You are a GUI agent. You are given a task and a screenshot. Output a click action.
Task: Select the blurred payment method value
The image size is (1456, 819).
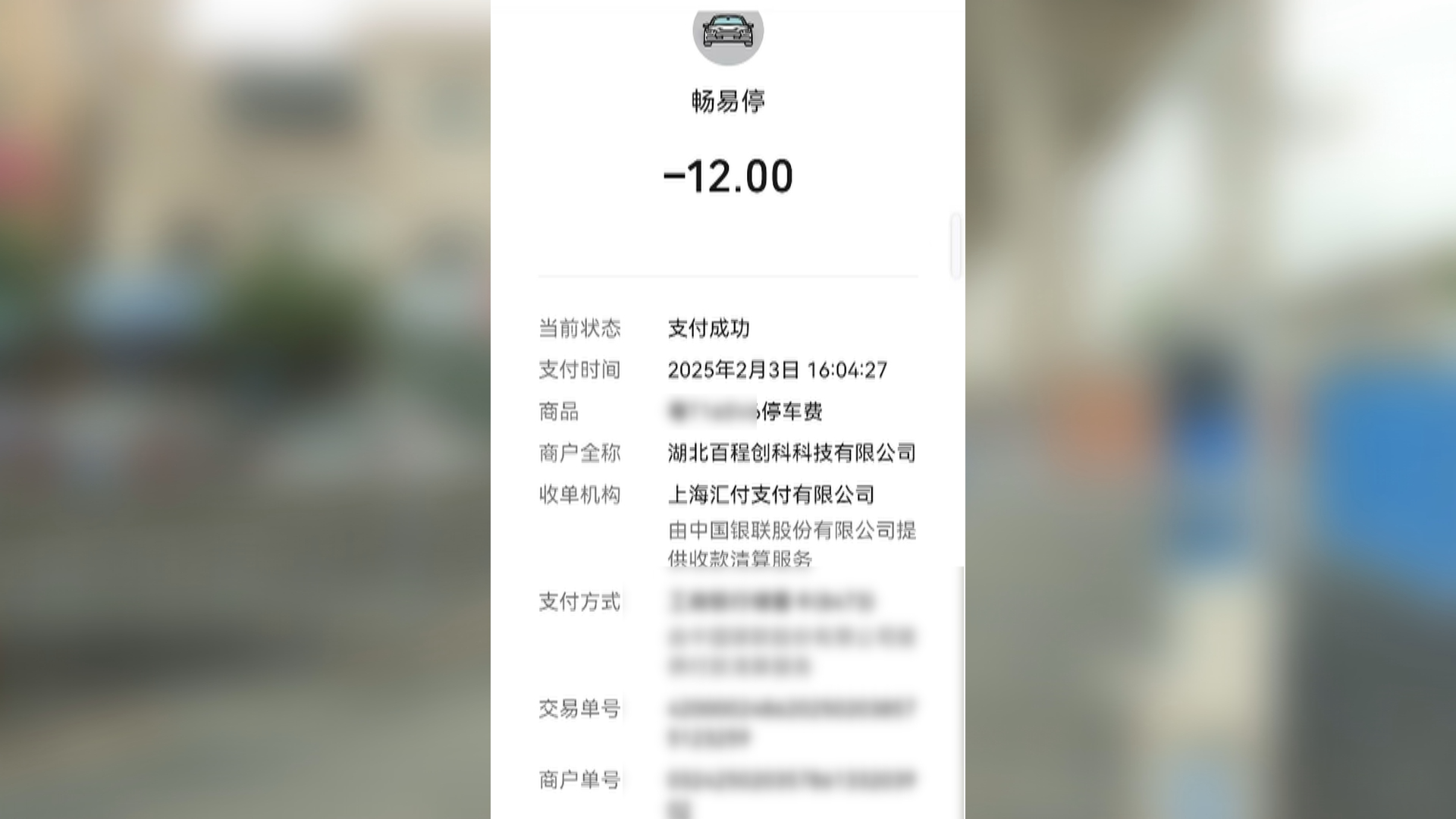coord(792,634)
